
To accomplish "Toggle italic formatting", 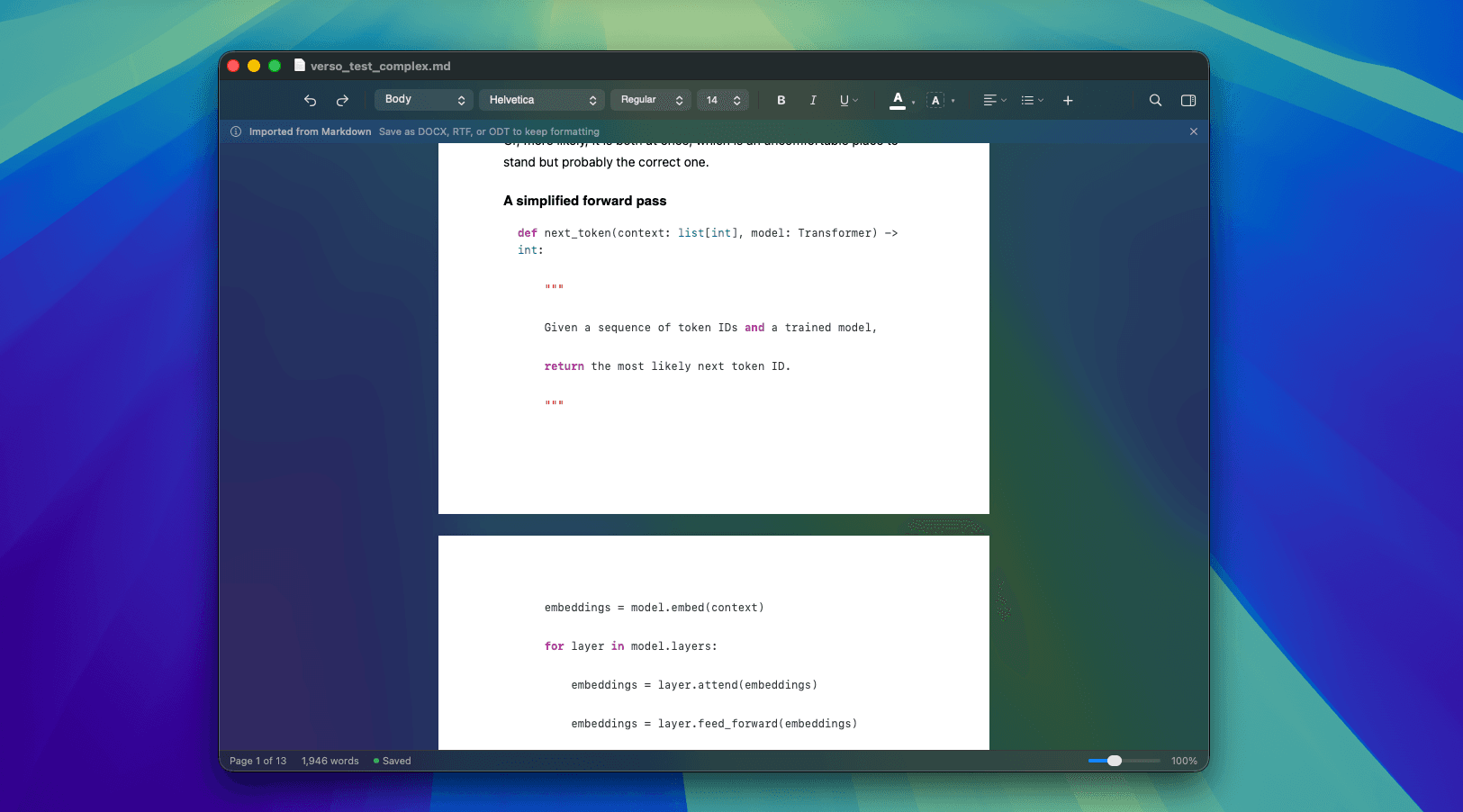I will tap(812, 100).
